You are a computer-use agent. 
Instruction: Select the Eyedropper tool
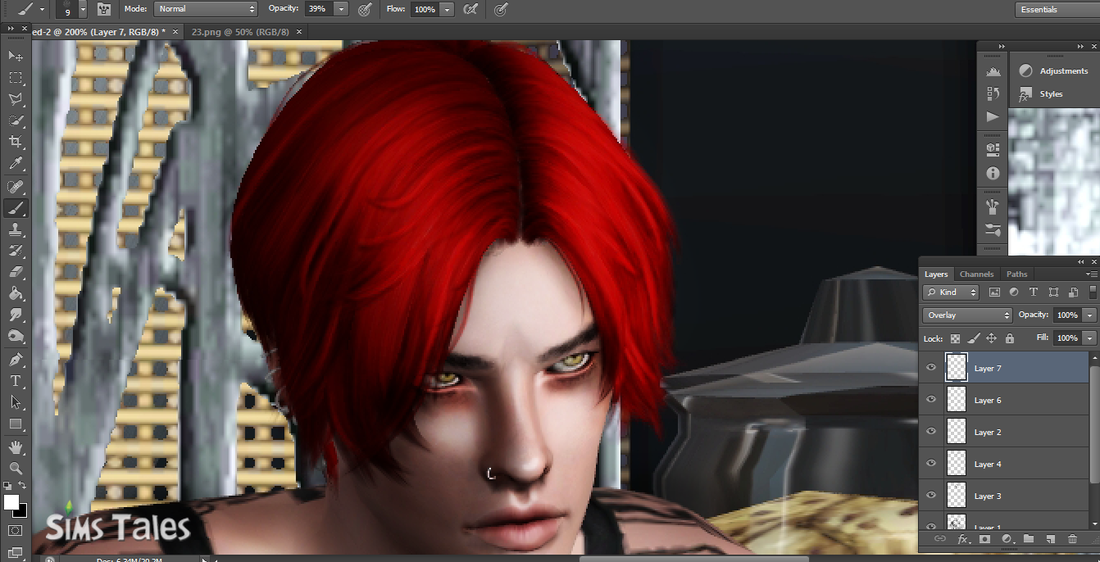click(x=15, y=163)
